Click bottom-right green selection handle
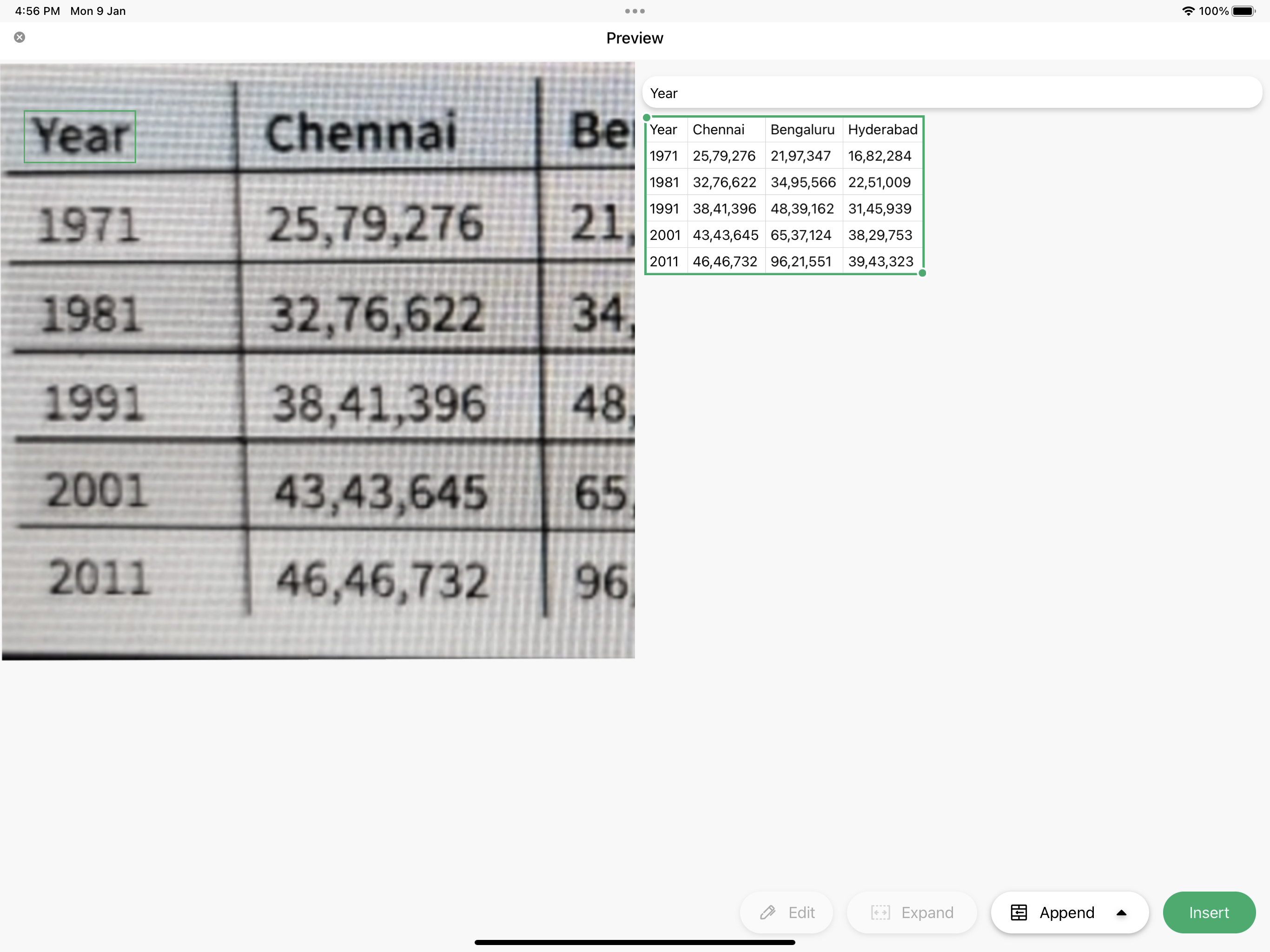The width and height of the screenshot is (1270, 952). tap(923, 273)
